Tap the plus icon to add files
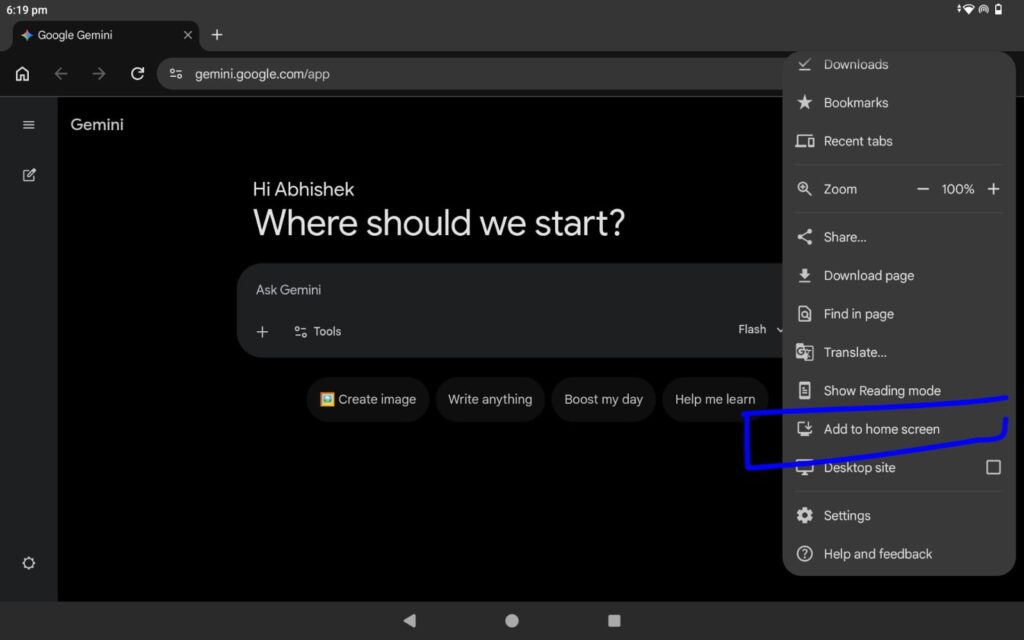The height and width of the screenshot is (640, 1024). [262, 332]
